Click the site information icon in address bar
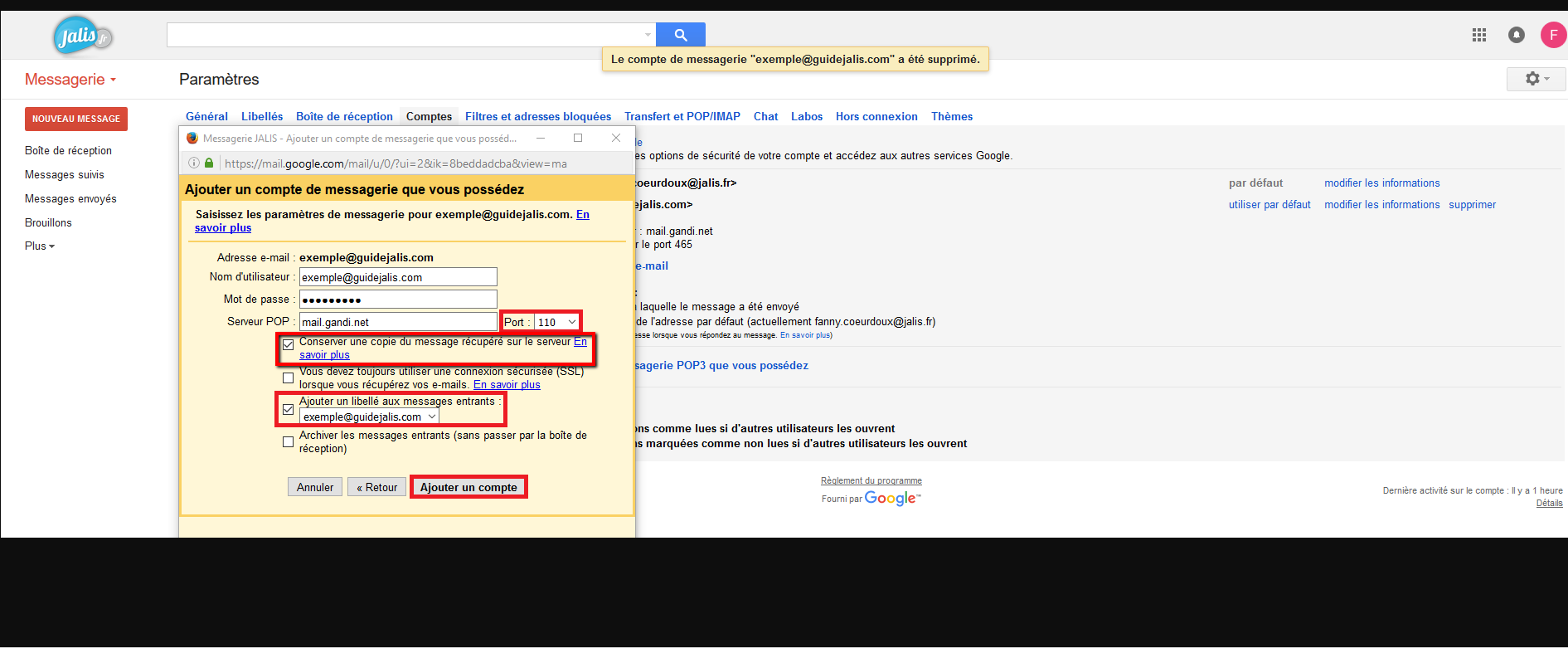Viewport: 1568px width, 648px height. (194, 163)
